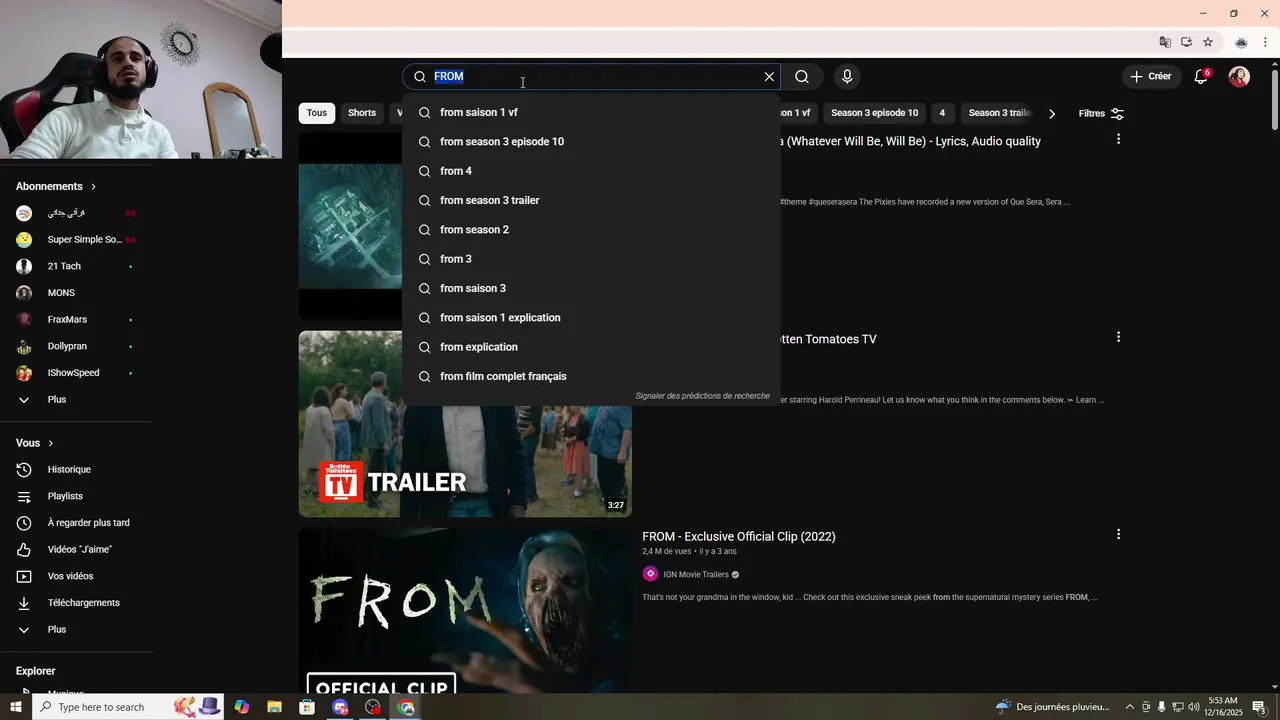Choose suggestion "from explication"
Viewport: 1280px width, 720px height.
(591, 347)
